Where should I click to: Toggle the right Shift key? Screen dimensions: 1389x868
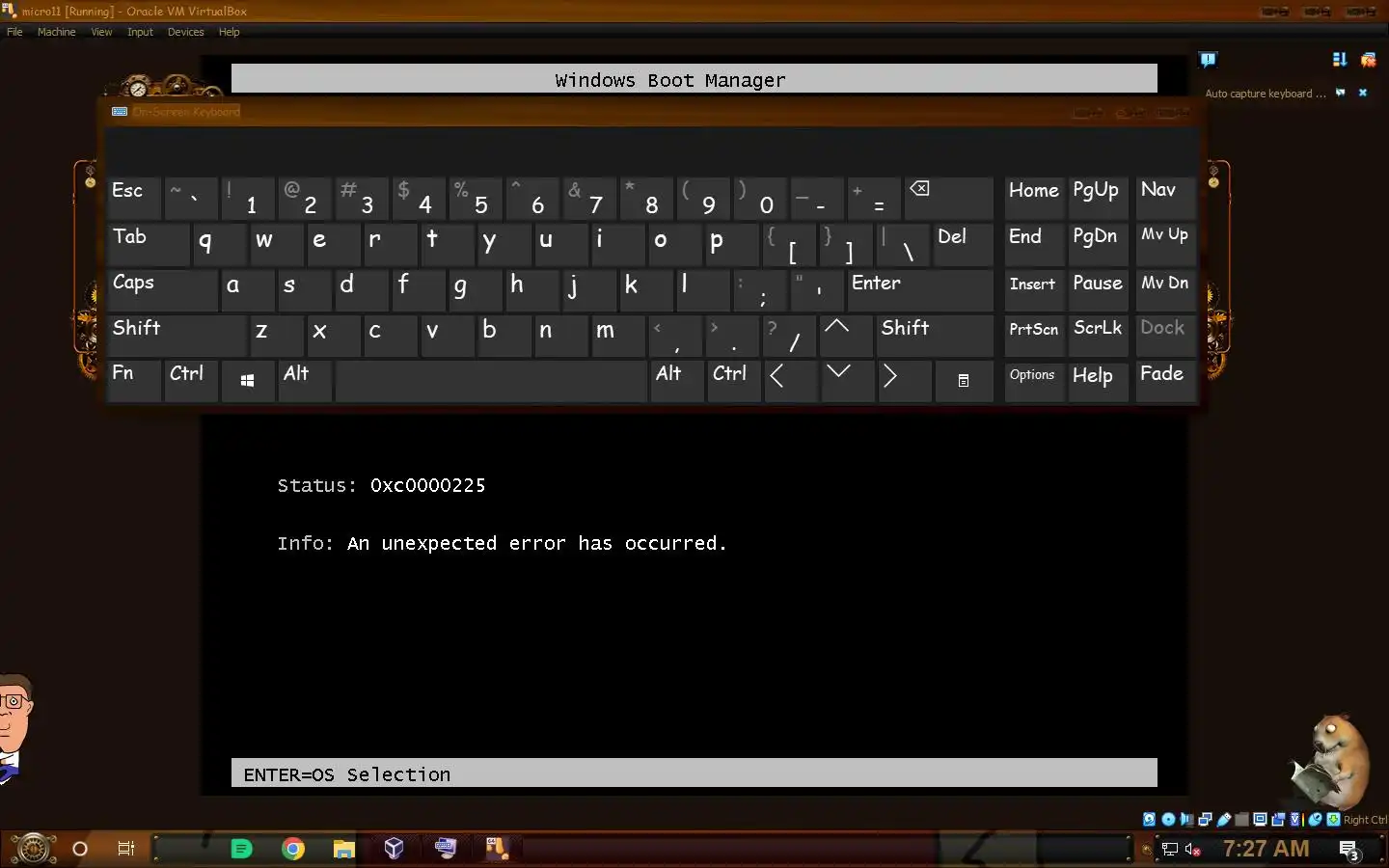(x=935, y=335)
